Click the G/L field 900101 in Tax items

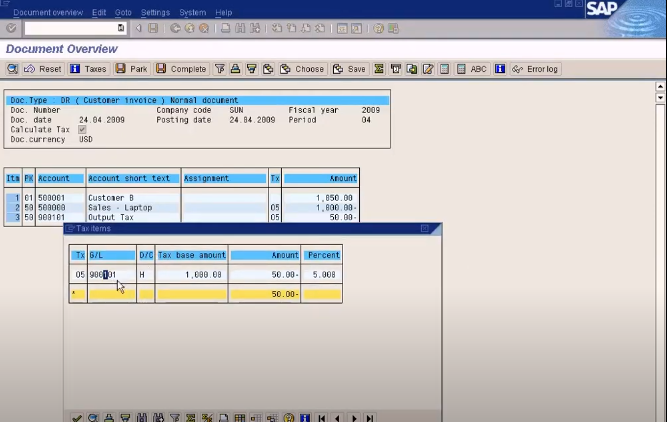(111, 275)
